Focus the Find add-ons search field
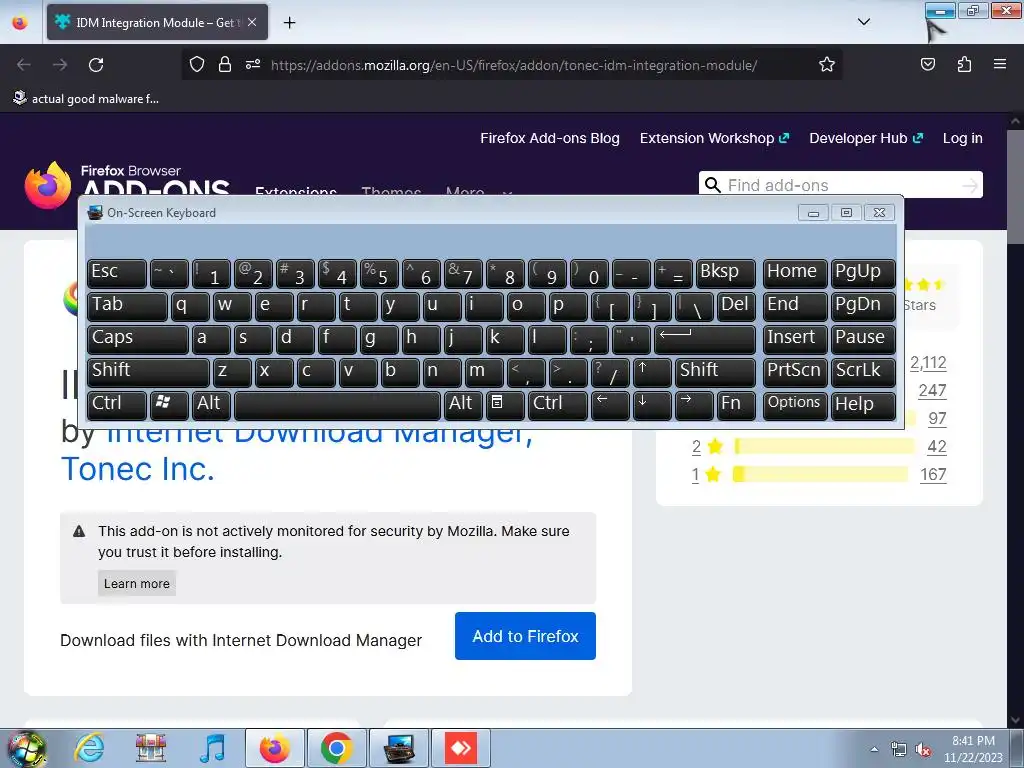The width and height of the screenshot is (1024, 768). pyautogui.click(x=840, y=185)
